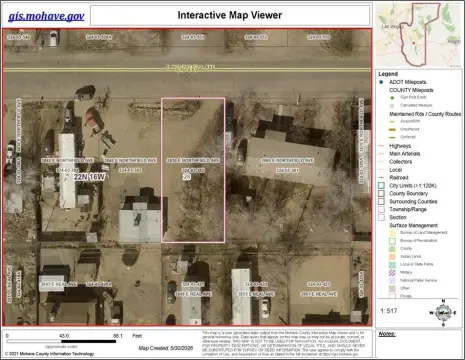The image size is (465, 360).
Task: Click the Main Arterials line symbol
Action: [382, 154]
